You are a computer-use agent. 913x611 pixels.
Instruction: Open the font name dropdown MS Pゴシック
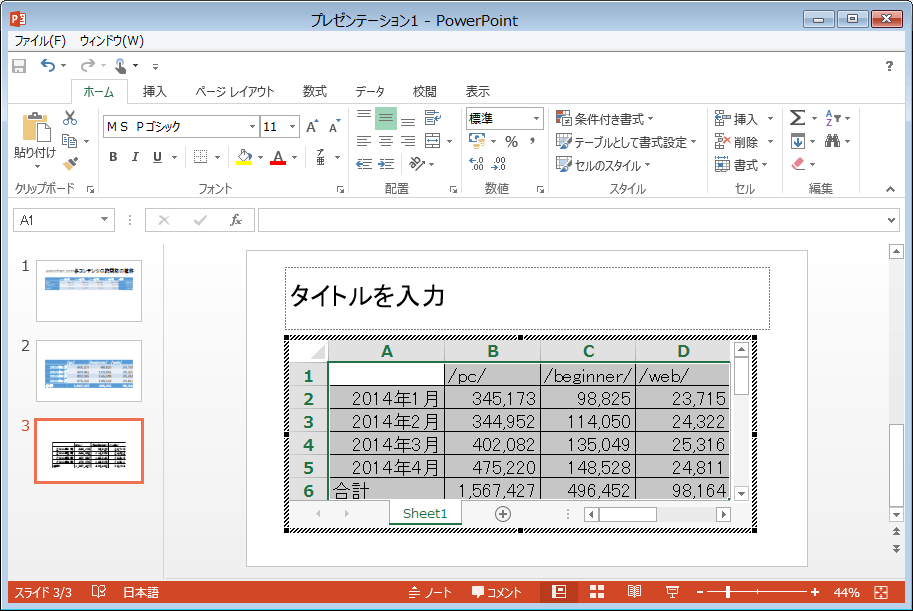pyautogui.click(x=252, y=126)
